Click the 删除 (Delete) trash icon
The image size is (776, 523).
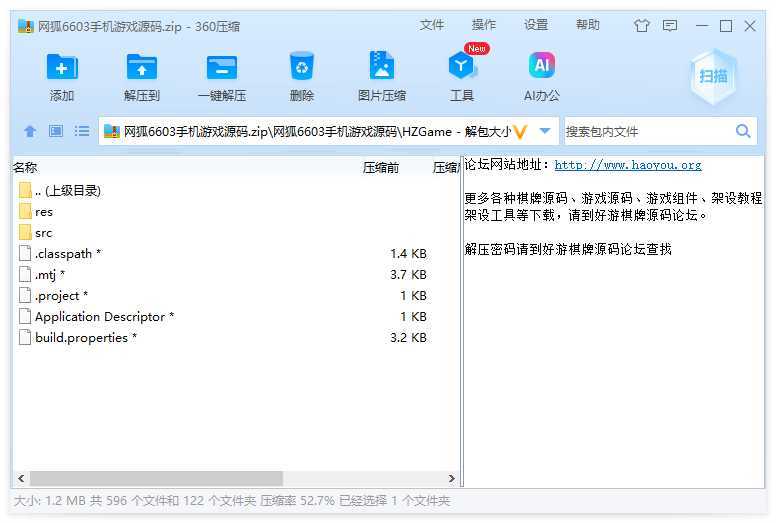click(x=301, y=68)
